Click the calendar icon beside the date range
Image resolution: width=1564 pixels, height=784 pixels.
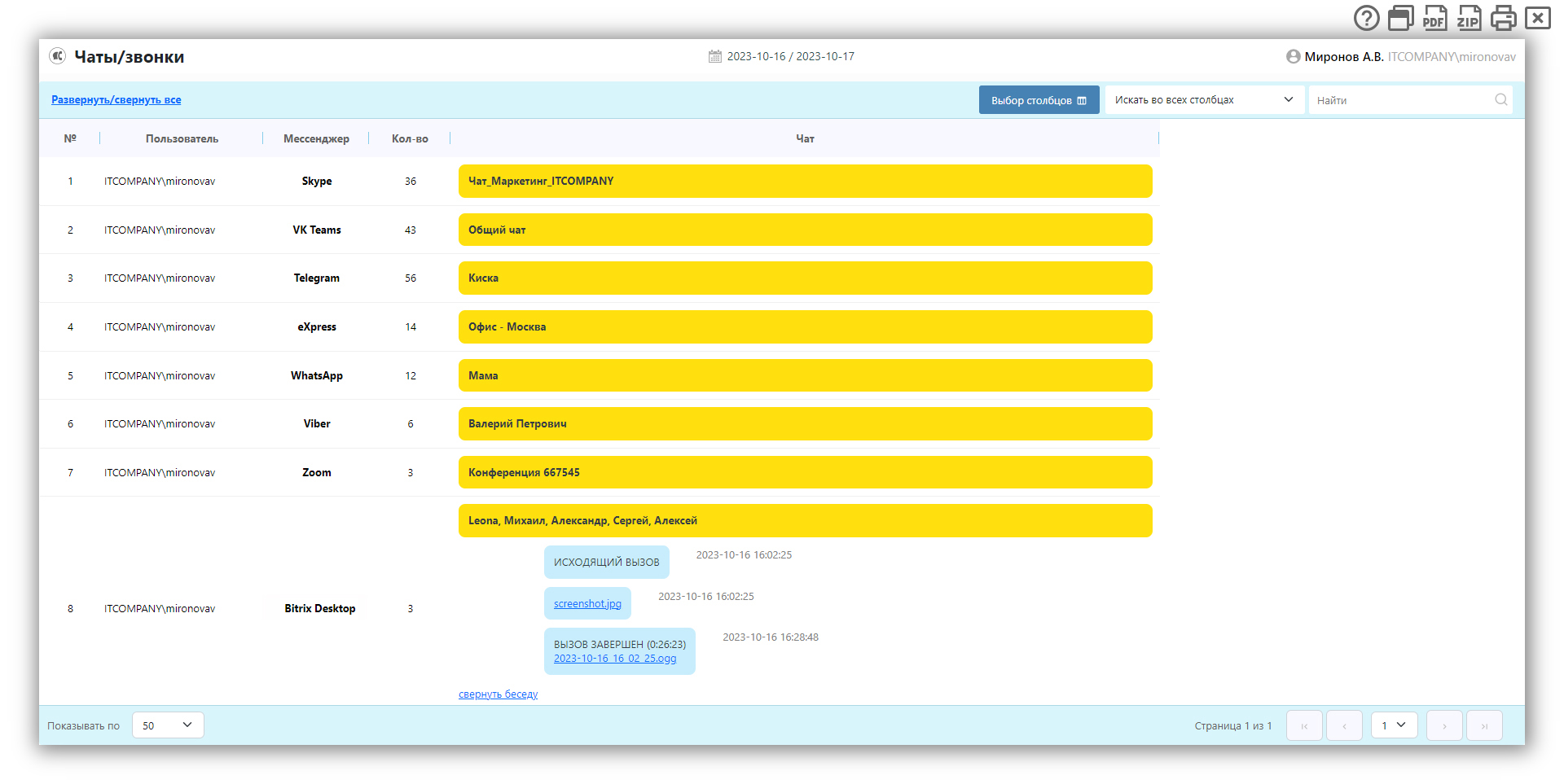click(x=714, y=56)
